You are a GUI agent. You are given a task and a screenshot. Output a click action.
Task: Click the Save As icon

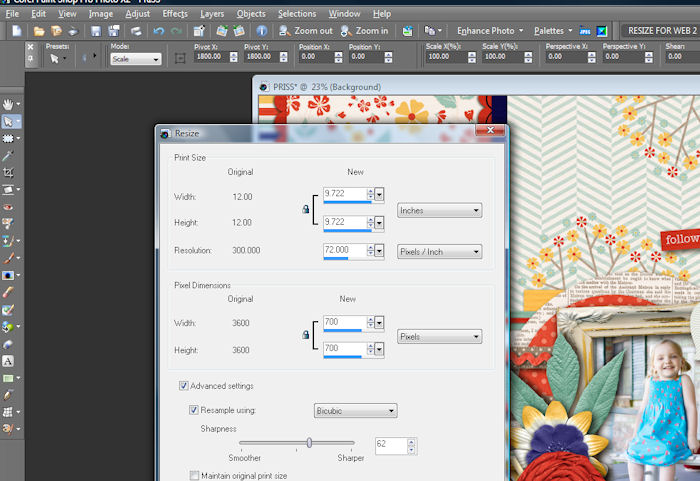pyautogui.click(x=114, y=31)
